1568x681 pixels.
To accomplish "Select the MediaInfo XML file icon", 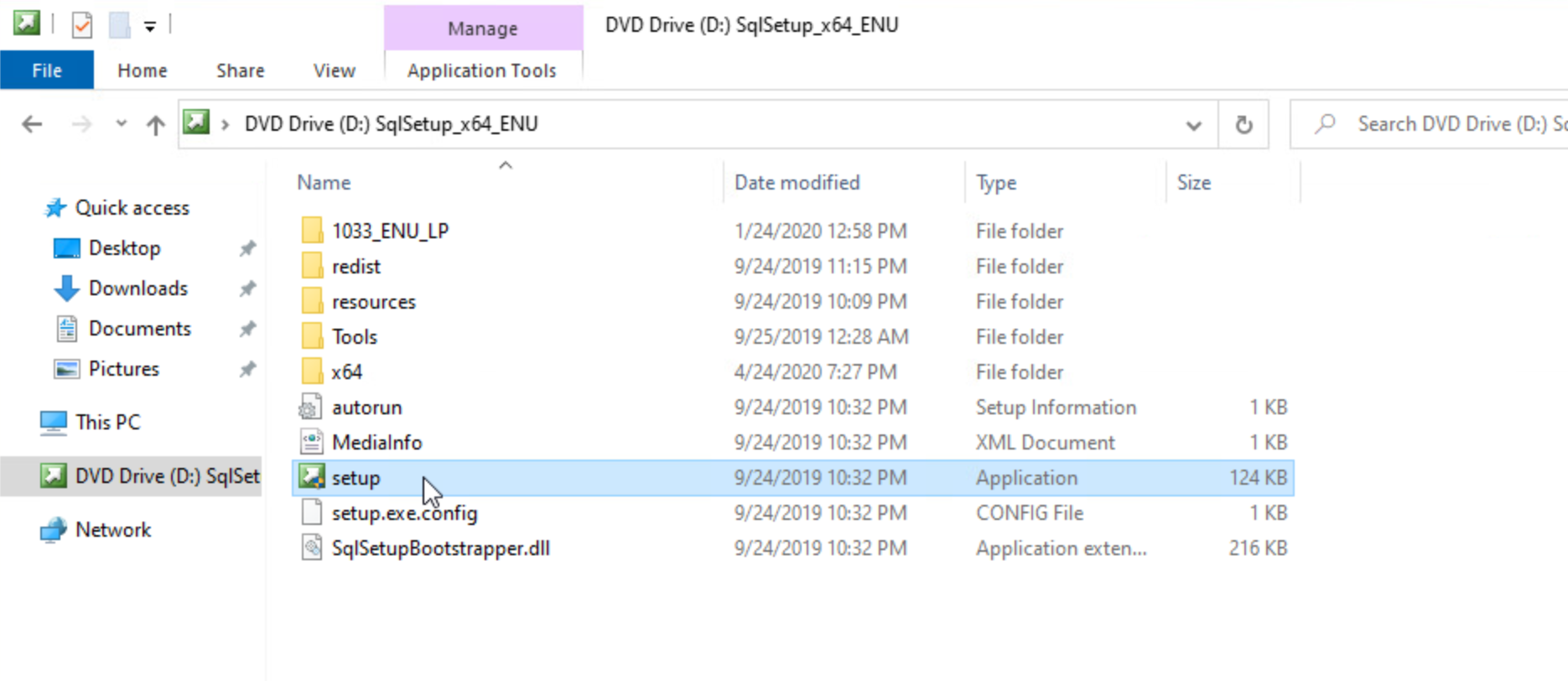I will 311,442.
